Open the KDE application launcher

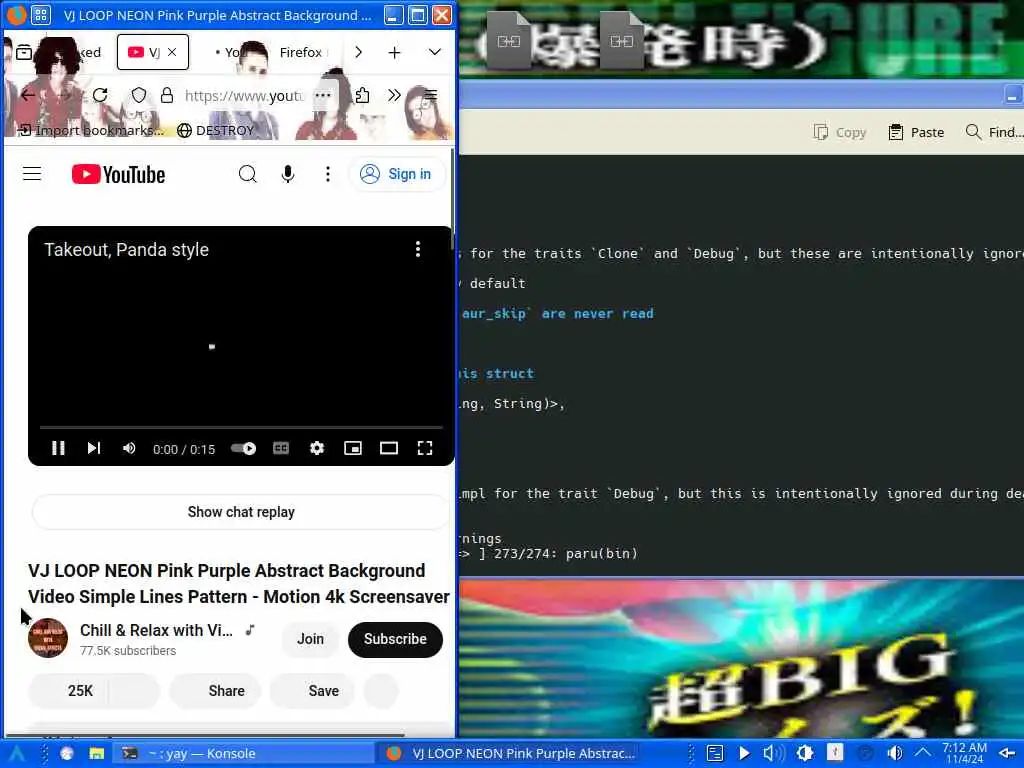(x=17, y=753)
